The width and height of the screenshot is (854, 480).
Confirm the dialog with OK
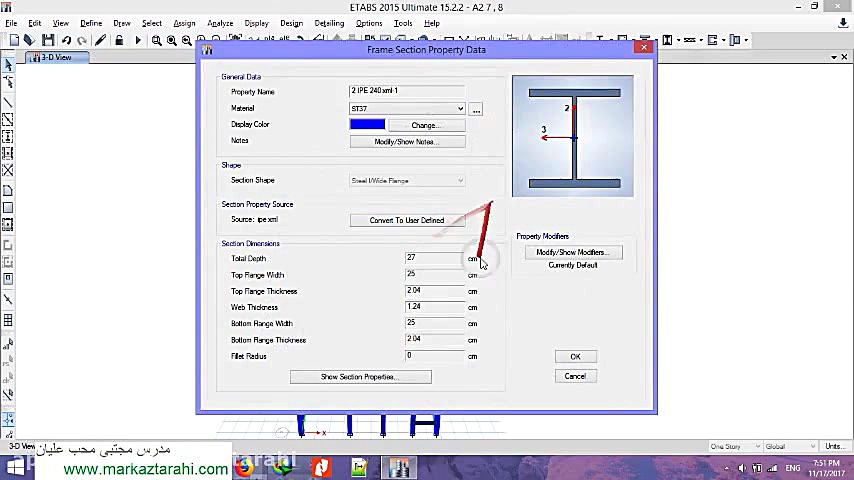click(576, 356)
